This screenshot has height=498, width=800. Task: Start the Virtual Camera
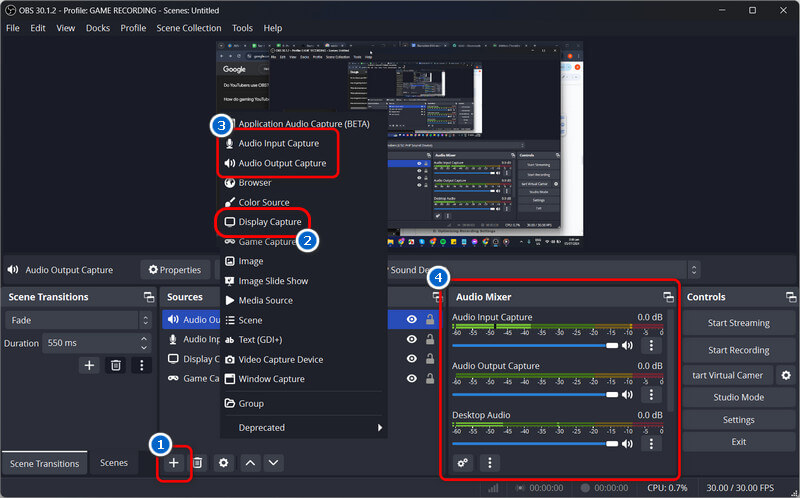coord(728,375)
